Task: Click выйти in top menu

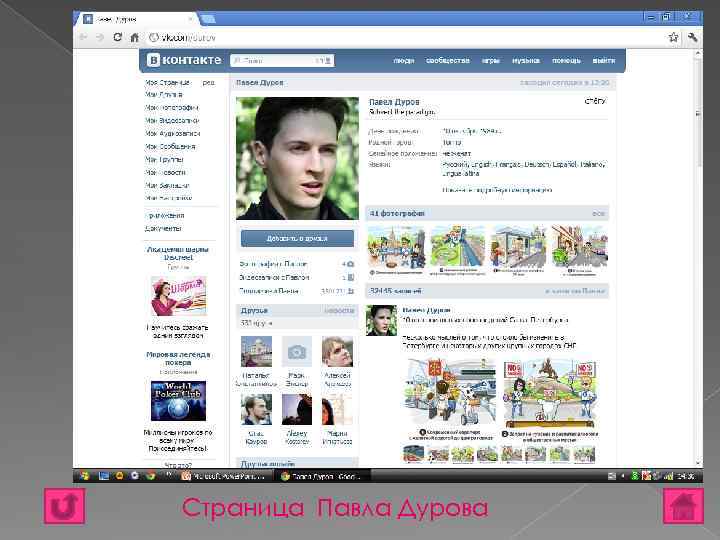Action: [603, 61]
